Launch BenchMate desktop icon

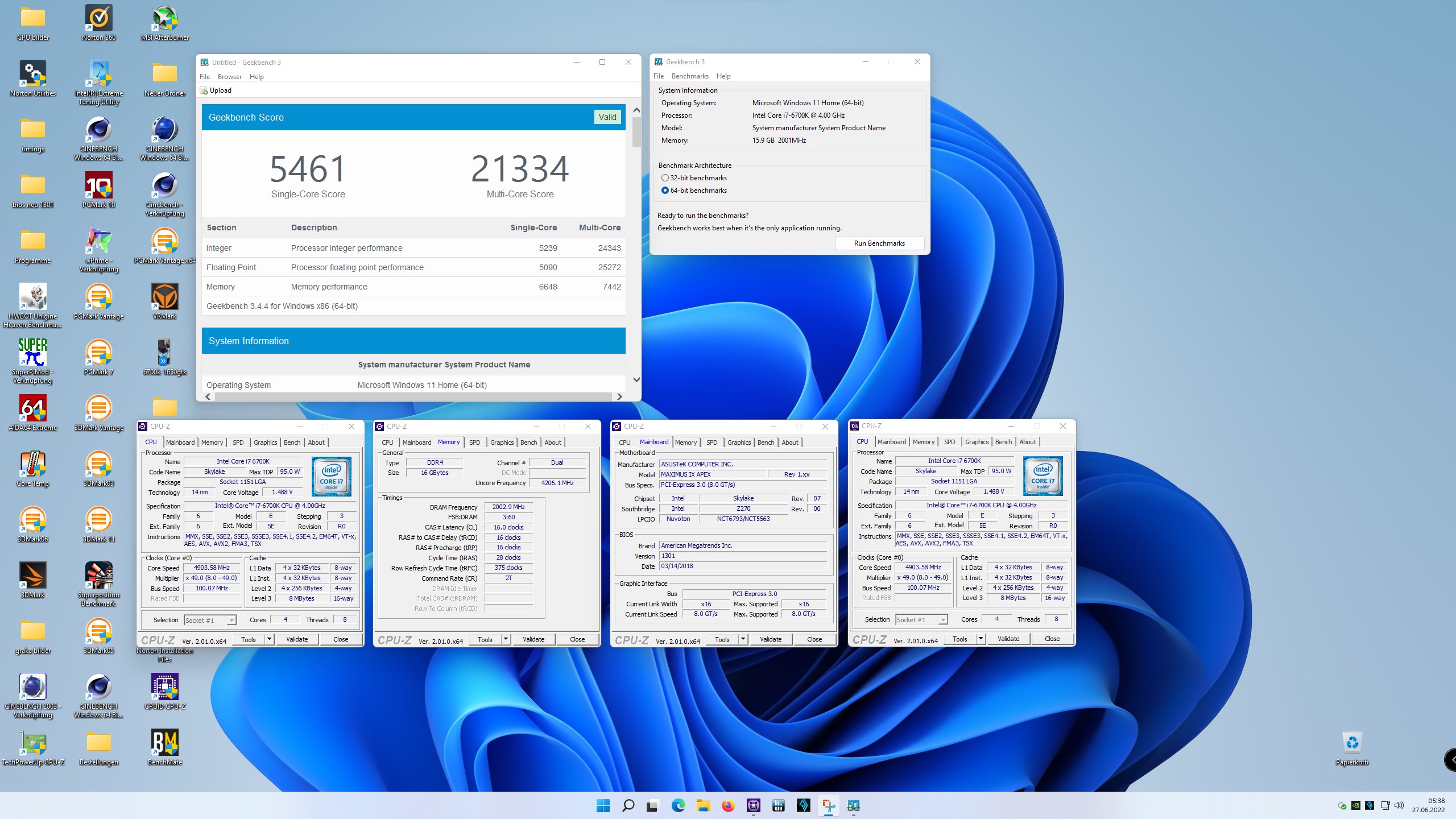click(164, 748)
